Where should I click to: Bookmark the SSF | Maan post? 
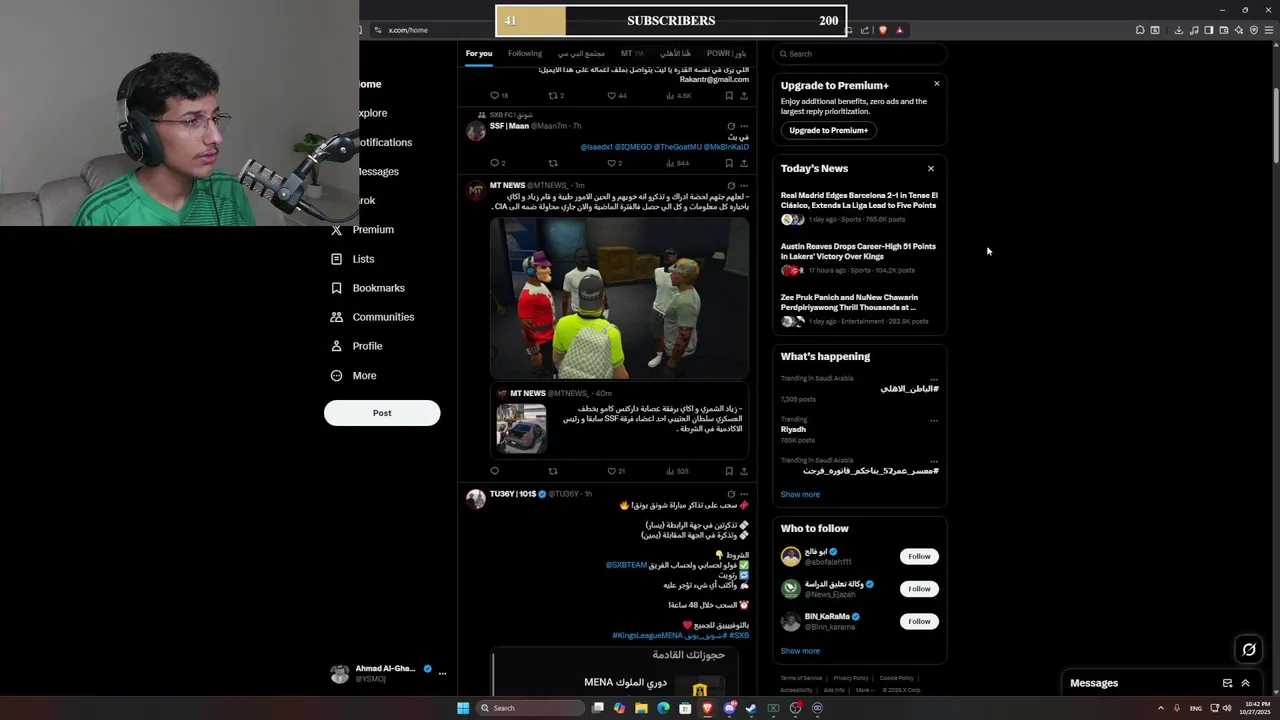729,163
